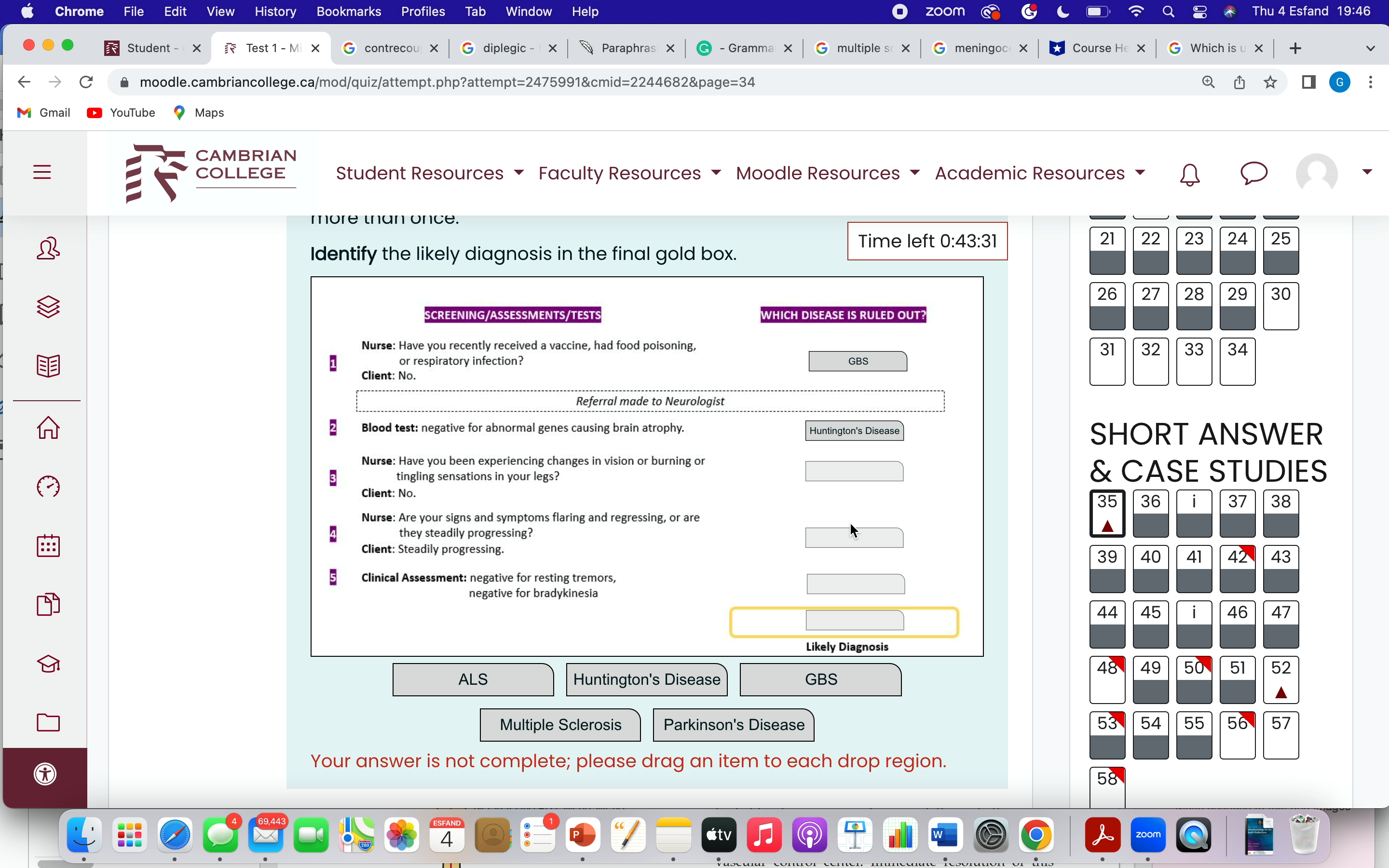The width and height of the screenshot is (1389, 868).
Task: Toggle Do Not Disturb moon in menu bar
Action: pos(1062,11)
